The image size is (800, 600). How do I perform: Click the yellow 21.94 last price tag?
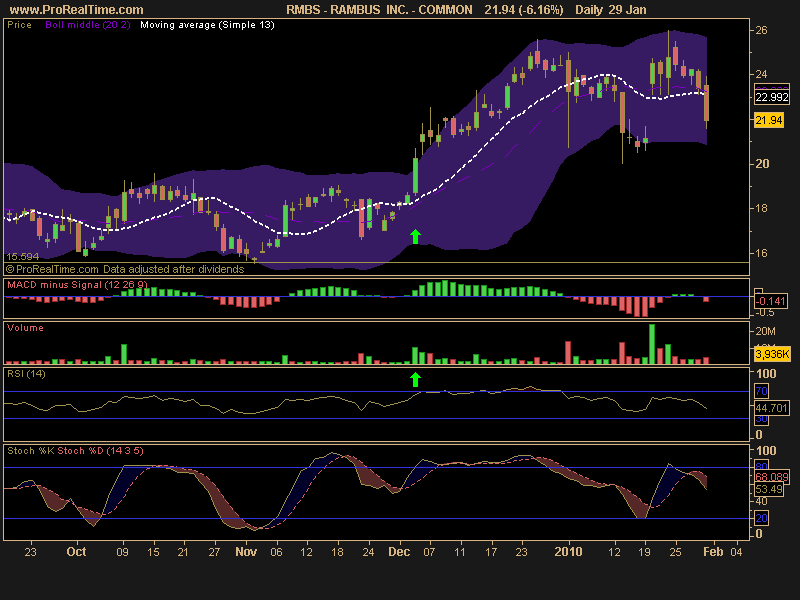(769, 120)
